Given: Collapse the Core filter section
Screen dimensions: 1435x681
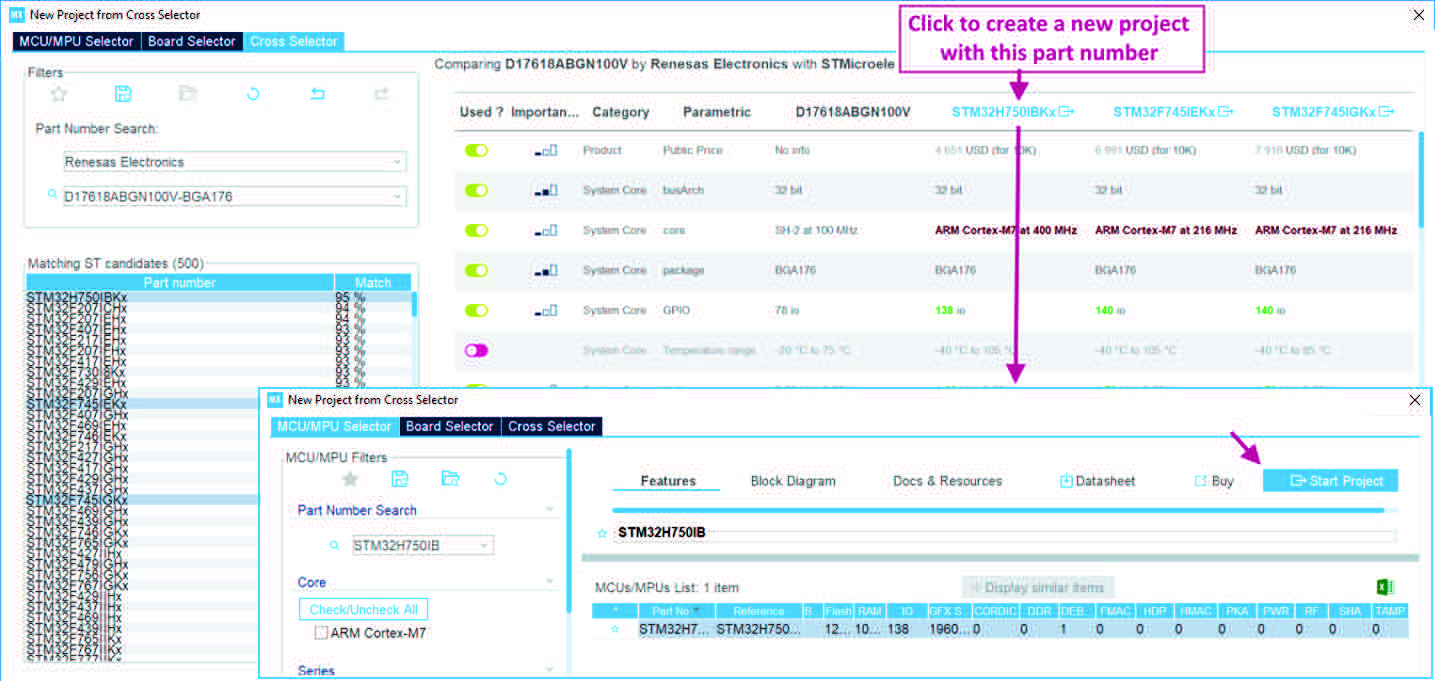Looking at the screenshot, I should [x=549, y=582].
